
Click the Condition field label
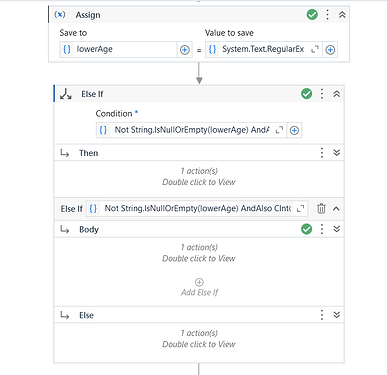(x=114, y=114)
